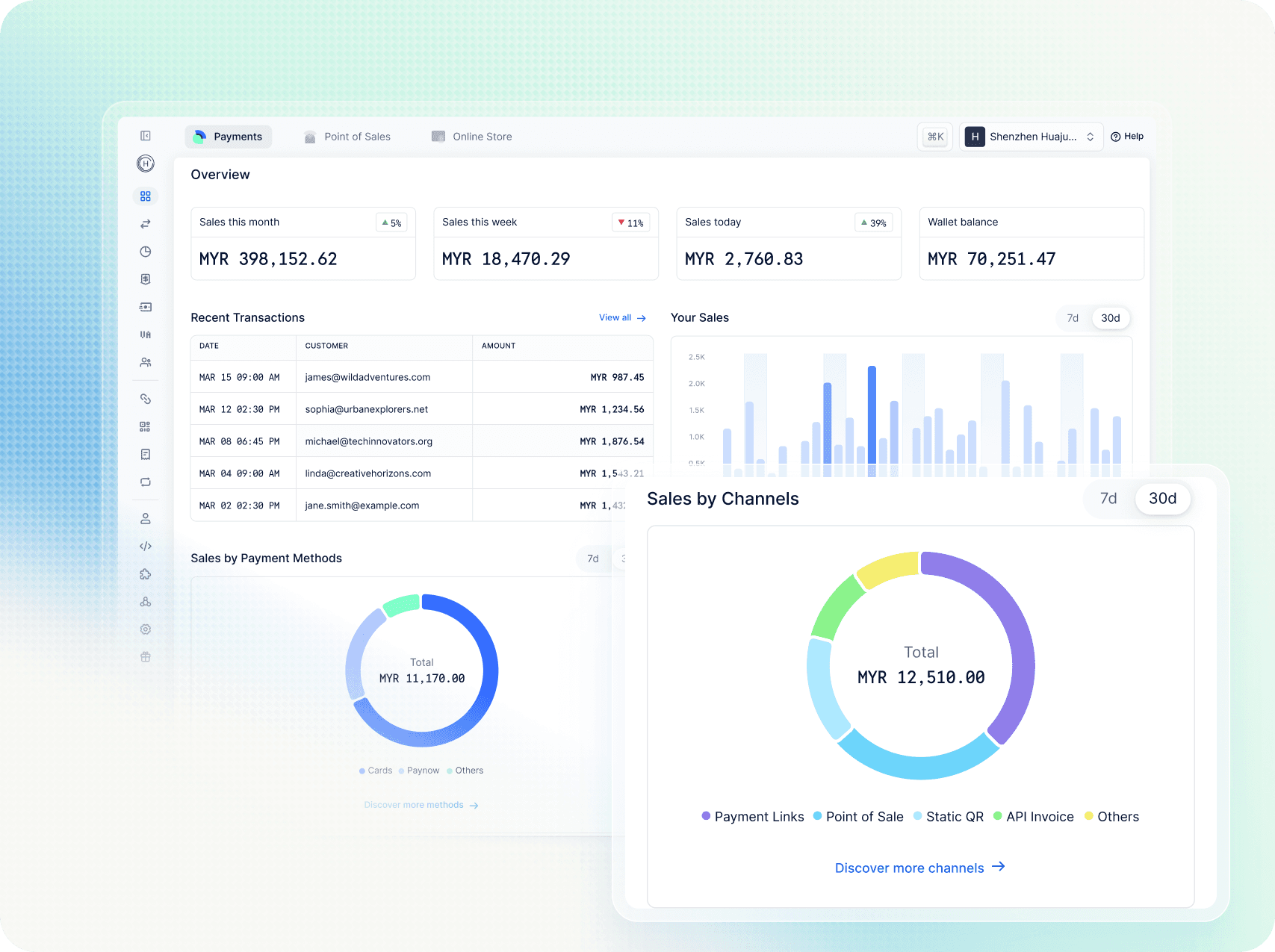Screen dimensions: 1275x952
Task: Select 30d range for Sales by Channels
Action: (x=1163, y=498)
